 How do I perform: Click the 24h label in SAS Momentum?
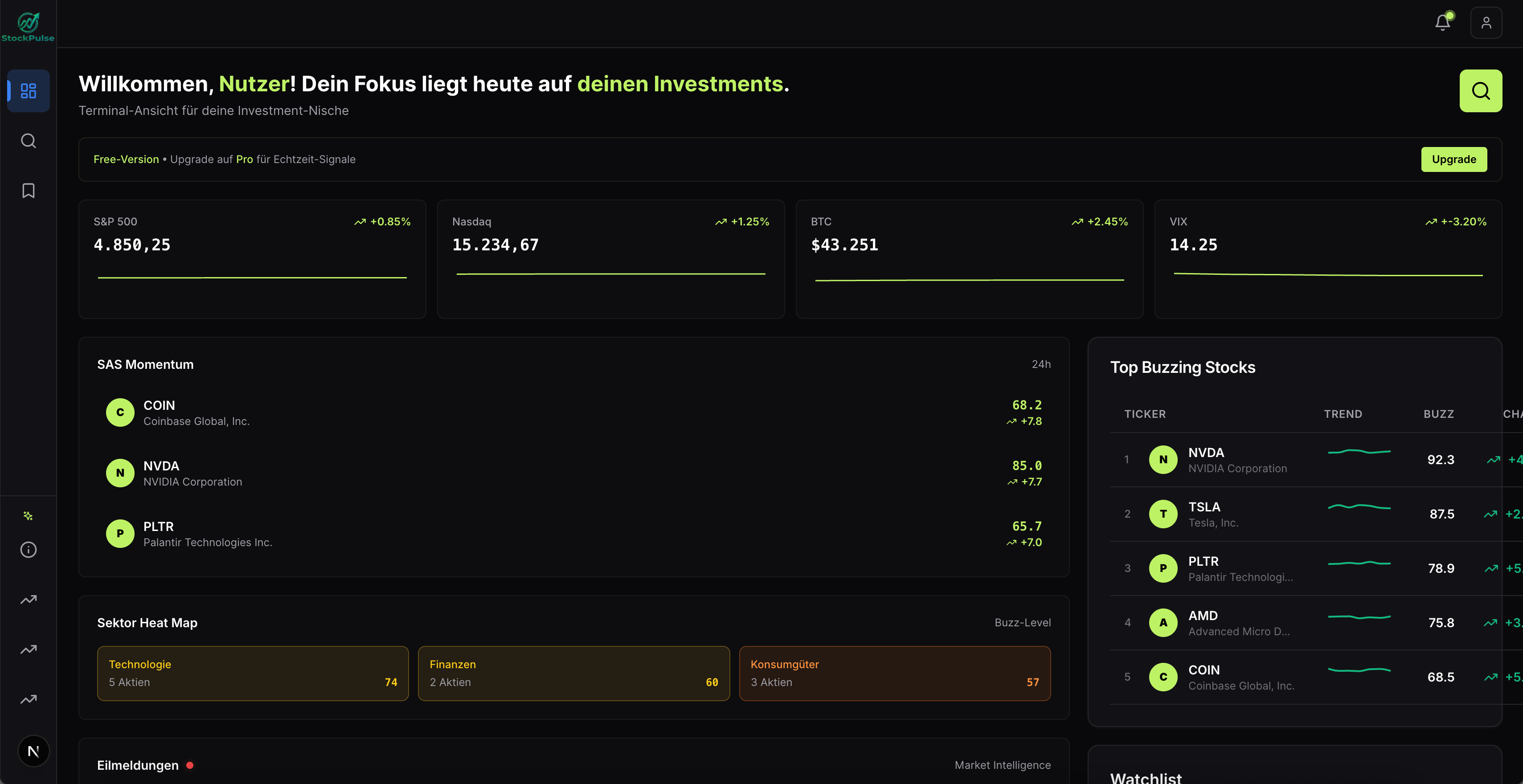click(x=1041, y=364)
